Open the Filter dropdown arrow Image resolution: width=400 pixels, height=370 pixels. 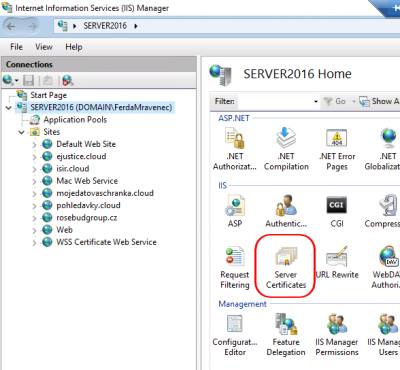click(316, 101)
